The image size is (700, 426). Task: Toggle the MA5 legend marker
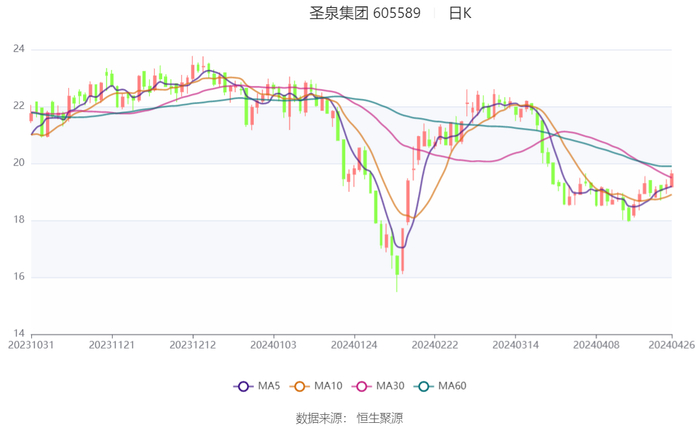[x=243, y=386]
